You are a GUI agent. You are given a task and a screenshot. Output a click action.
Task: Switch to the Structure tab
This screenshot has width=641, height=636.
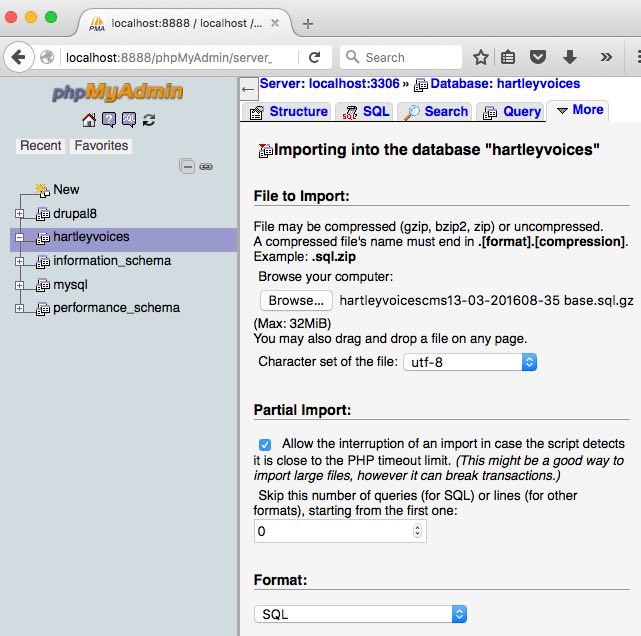289,112
